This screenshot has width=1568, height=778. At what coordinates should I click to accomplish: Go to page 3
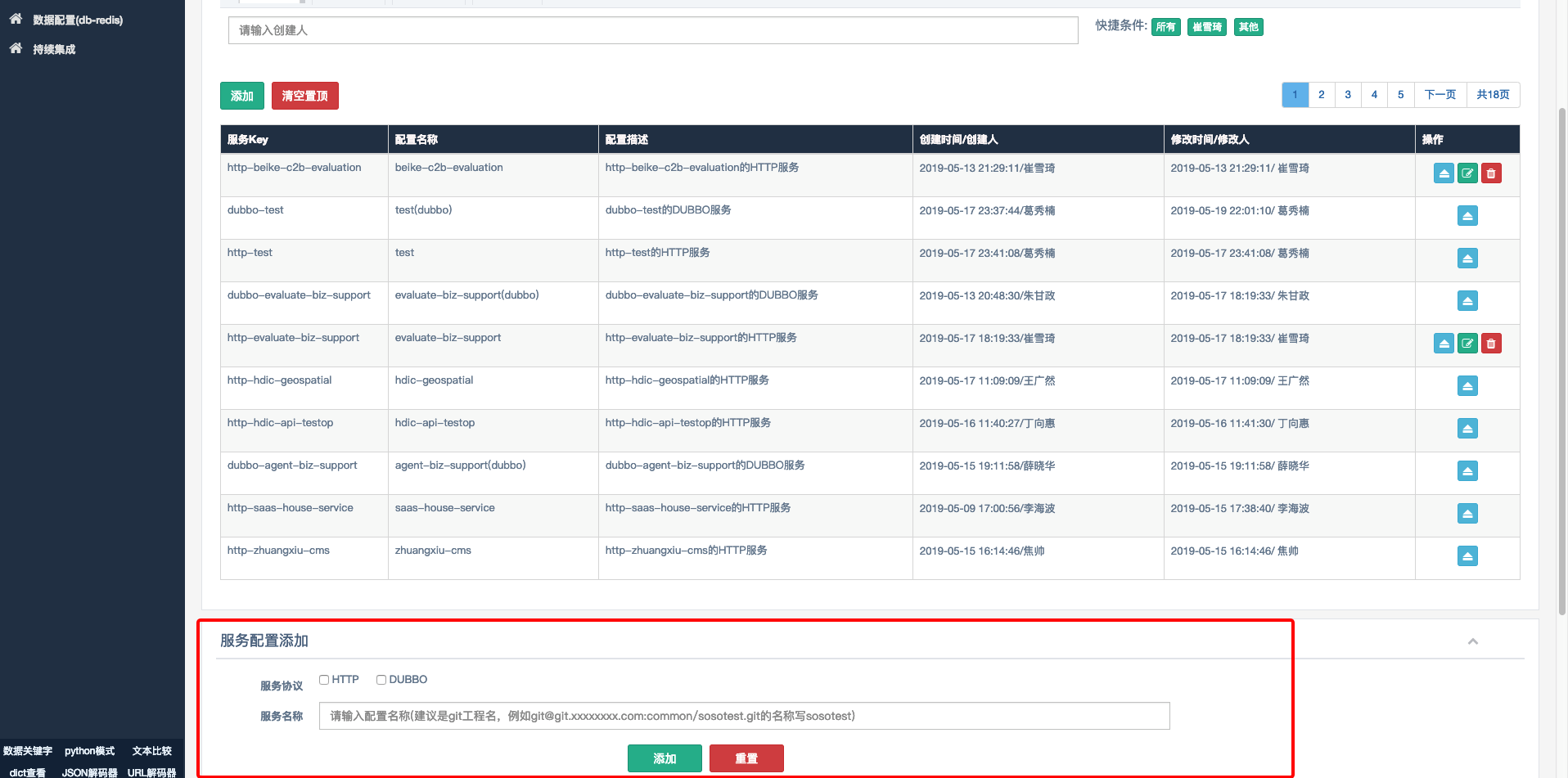(x=1348, y=95)
